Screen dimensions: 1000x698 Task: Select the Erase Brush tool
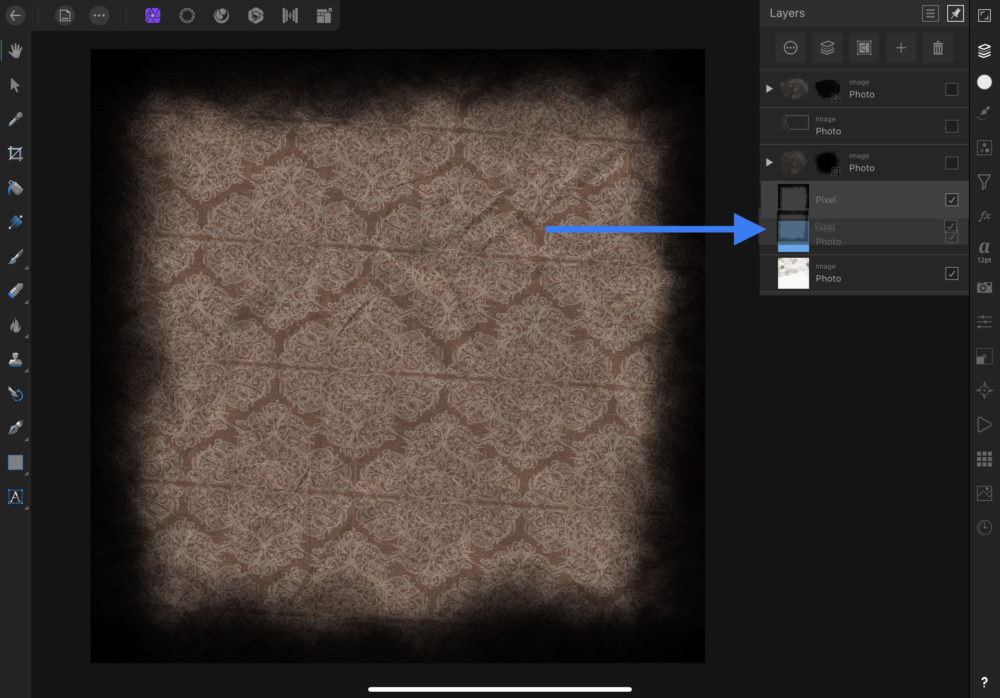click(15, 291)
